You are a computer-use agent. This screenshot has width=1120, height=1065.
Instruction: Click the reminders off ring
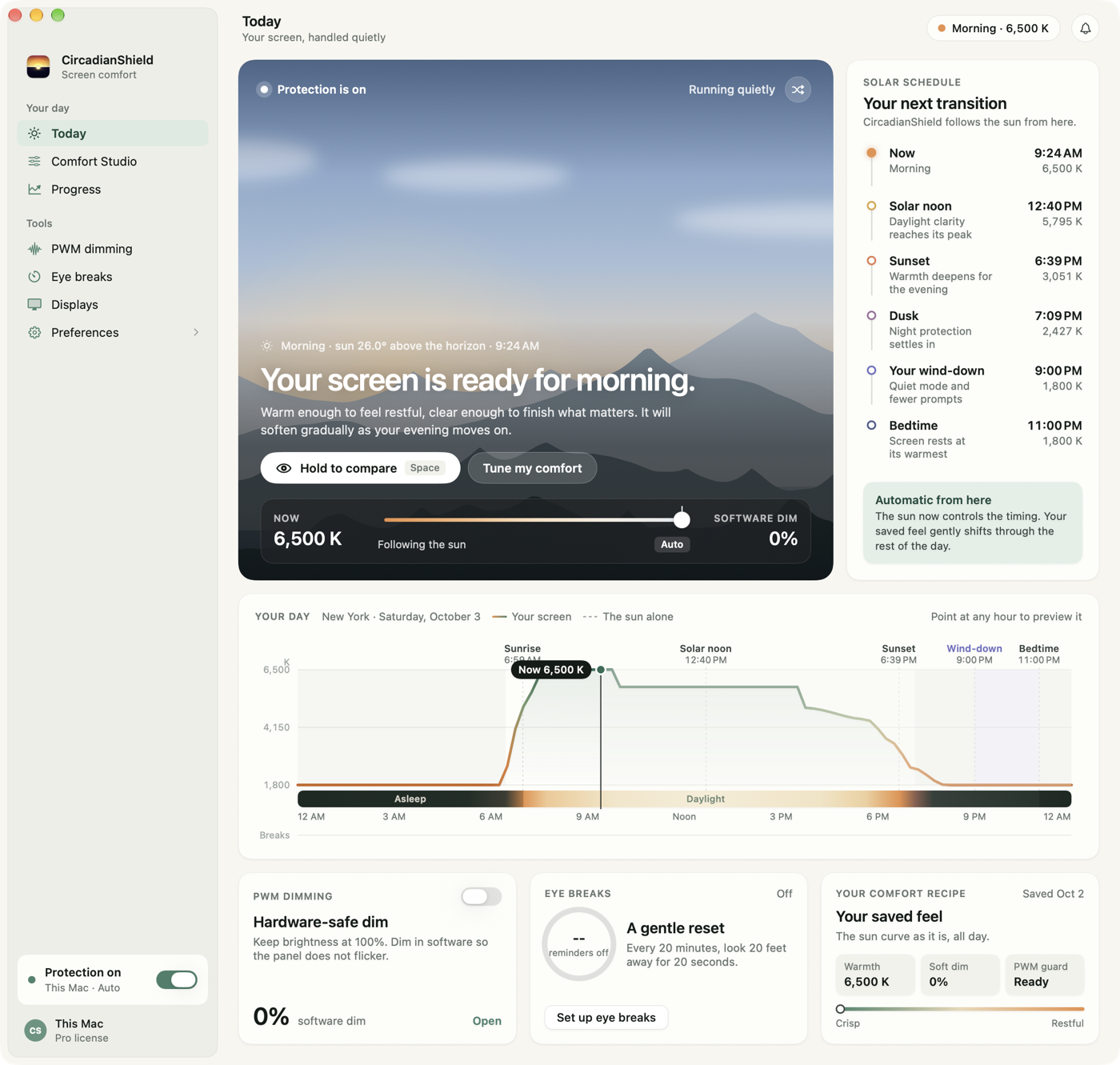(x=579, y=944)
